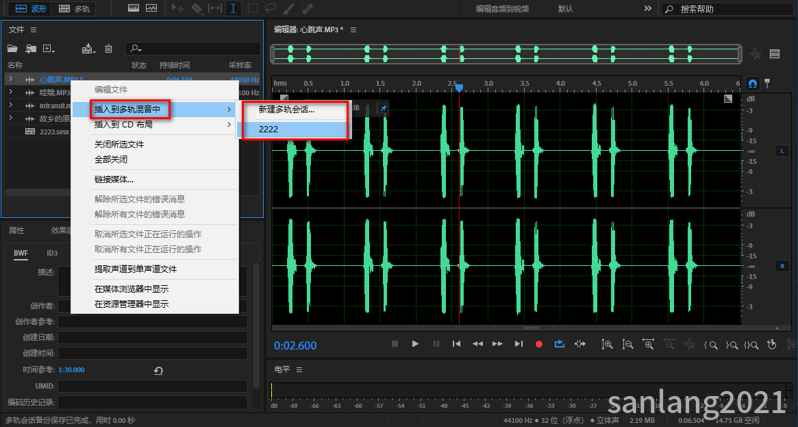The height and width of the screenshot is (427, 798).
Task: Click the 默认 workspace label
Action: (566, 8)
